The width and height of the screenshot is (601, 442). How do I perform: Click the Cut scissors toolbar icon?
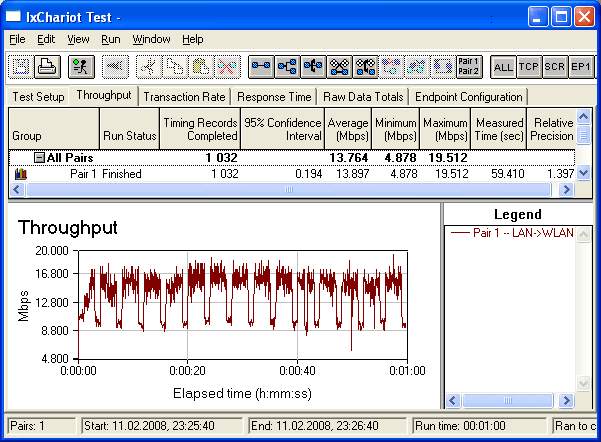pyautogui.click(x=149, y=67)
